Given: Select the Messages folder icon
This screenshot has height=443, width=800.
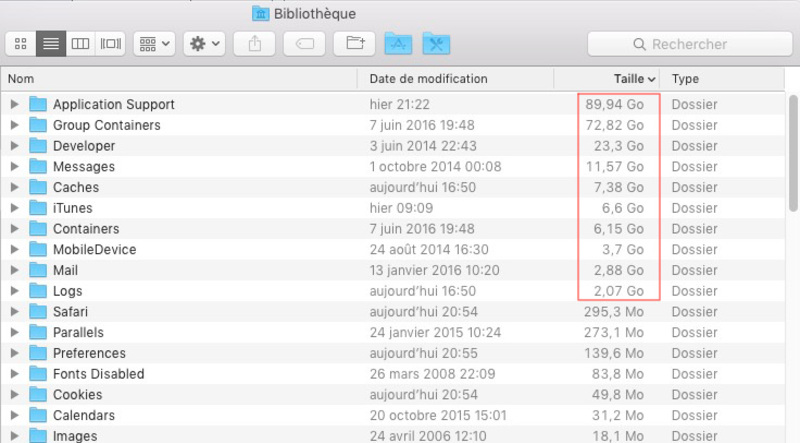Looking at the screenshot, I should [38, 166].
